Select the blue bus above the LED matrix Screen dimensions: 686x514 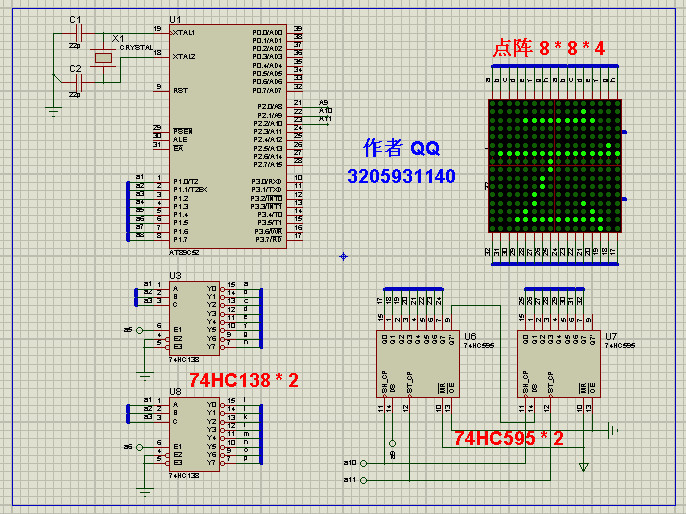click(x=555, y=66)
